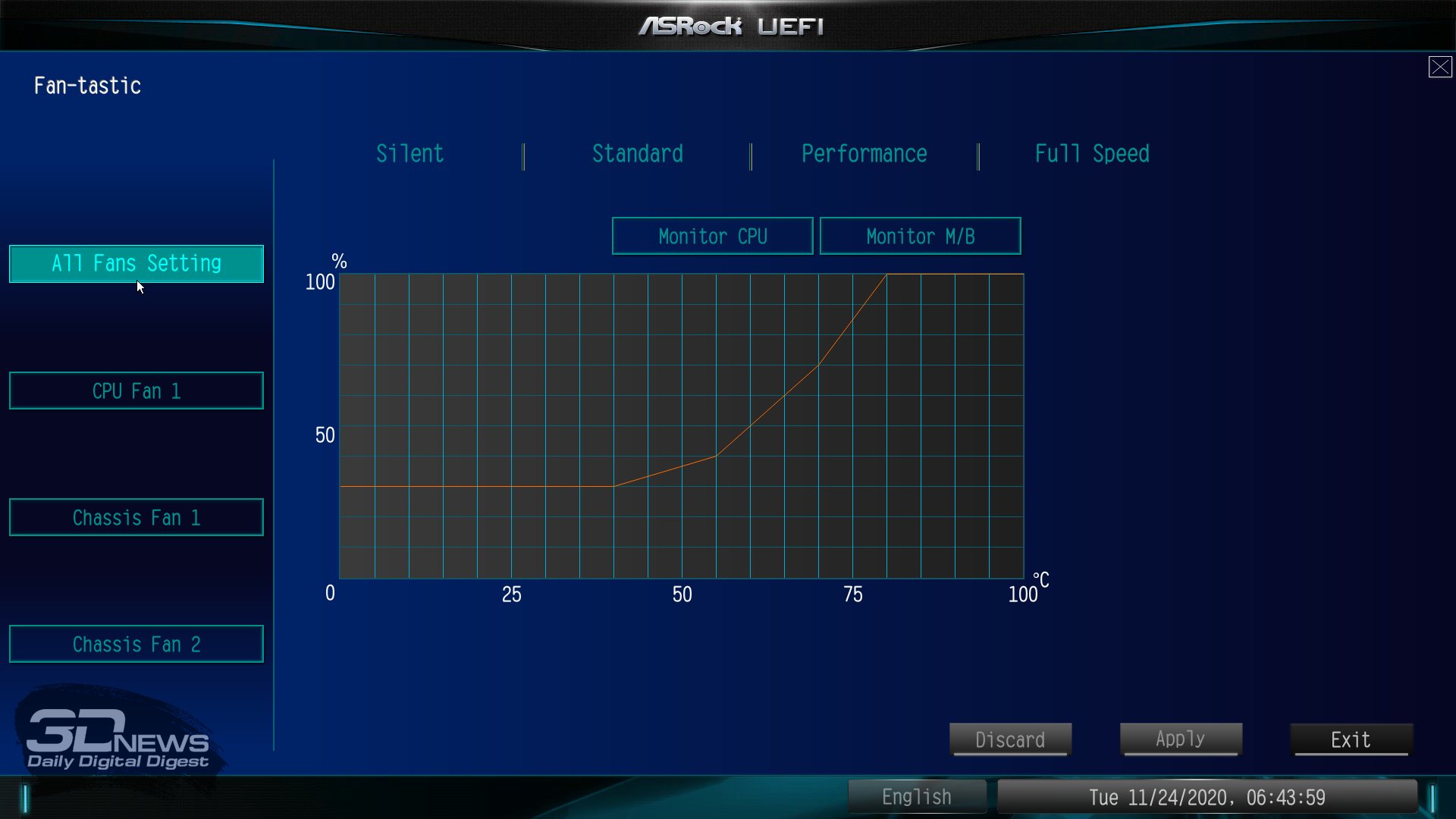
Task: Select Chassis Fan 2 in the sidebar
Action: (x=136, y=644)
